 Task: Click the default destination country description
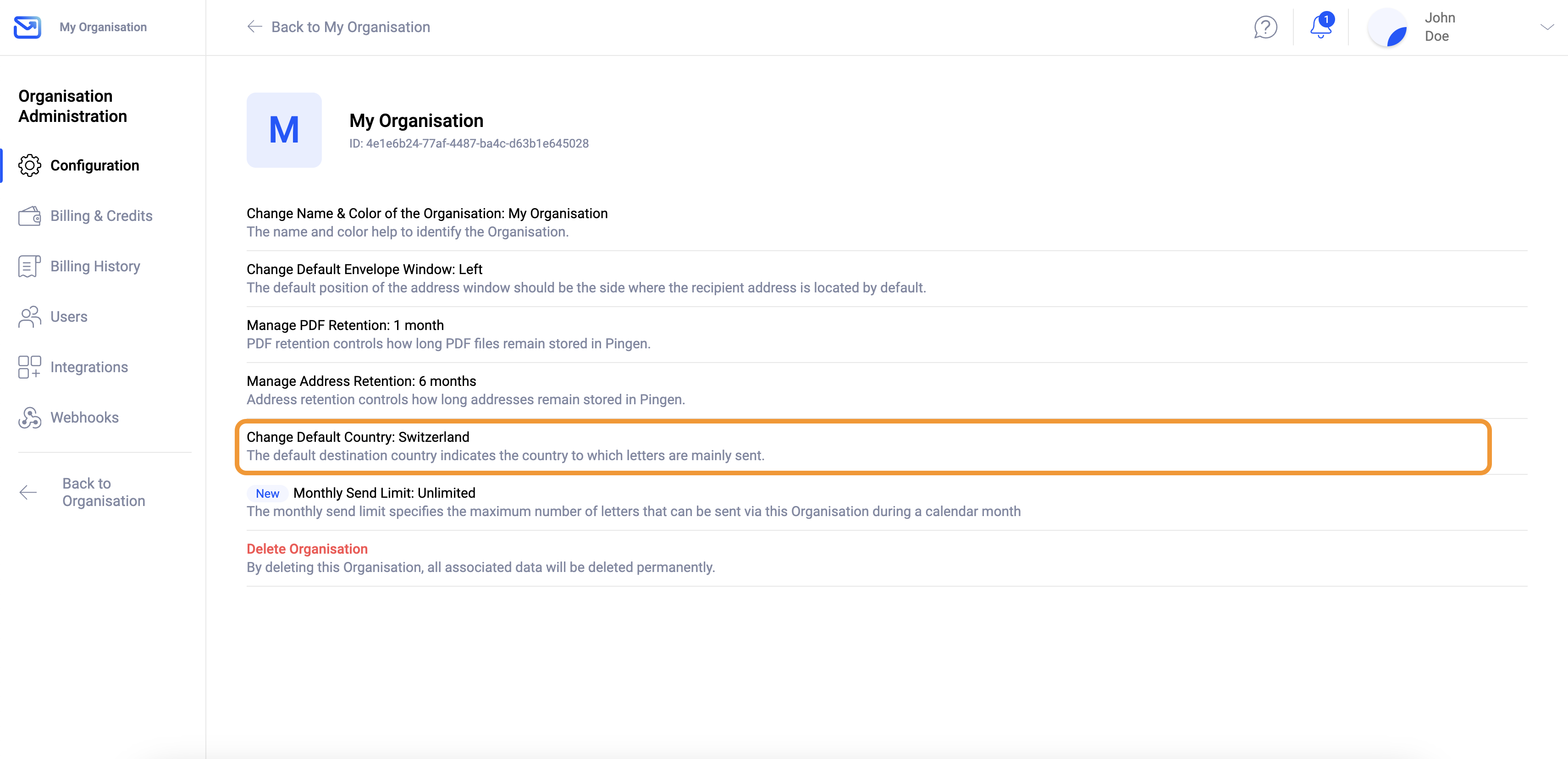505,456
